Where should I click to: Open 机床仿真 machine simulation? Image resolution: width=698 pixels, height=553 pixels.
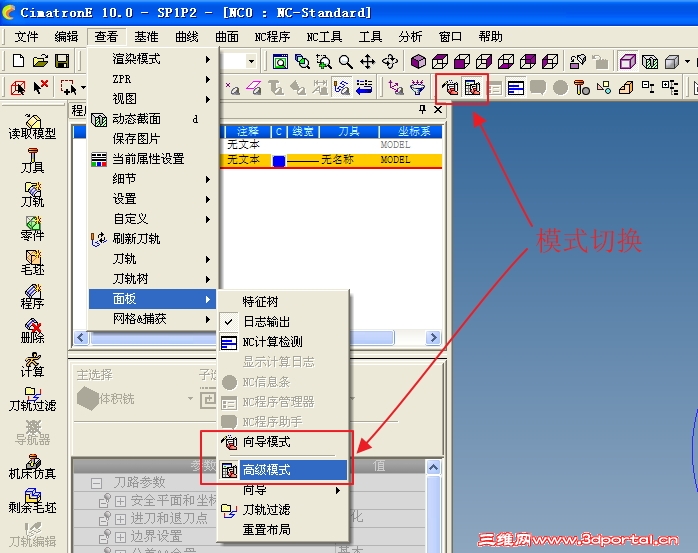click(x=32, y=467)
